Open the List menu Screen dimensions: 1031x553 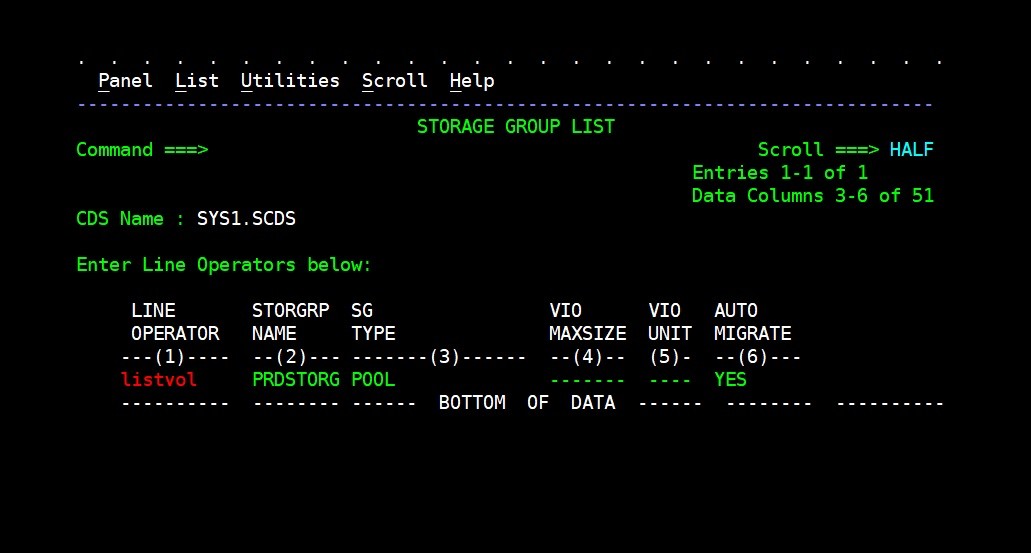pos(196,81)
